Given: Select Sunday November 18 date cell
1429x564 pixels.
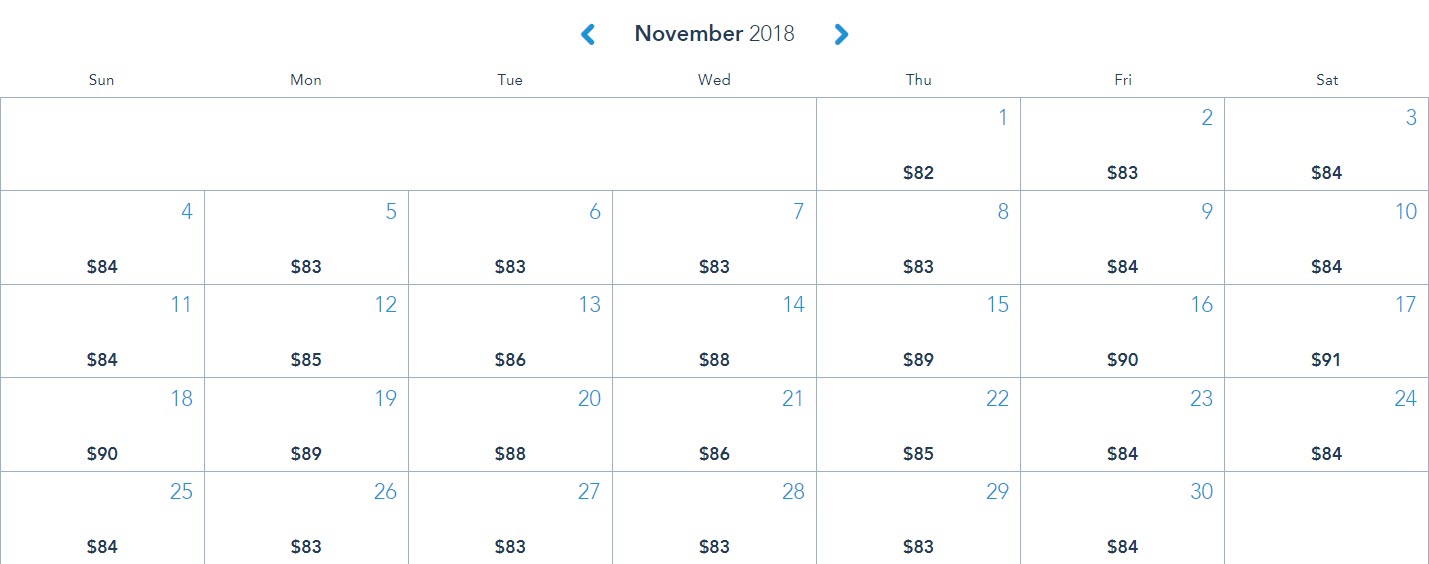Looking at the screenshot, I should (102, 425).
